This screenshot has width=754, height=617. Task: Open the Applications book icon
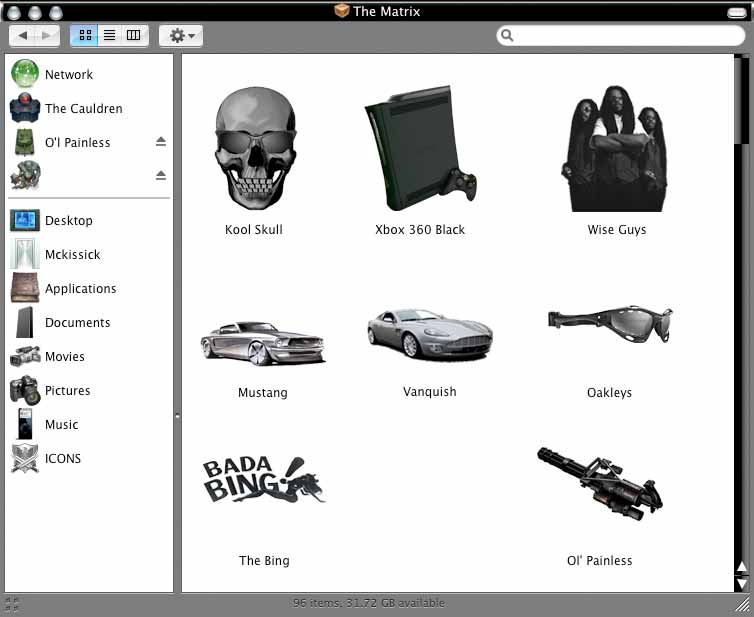(25, 288)
